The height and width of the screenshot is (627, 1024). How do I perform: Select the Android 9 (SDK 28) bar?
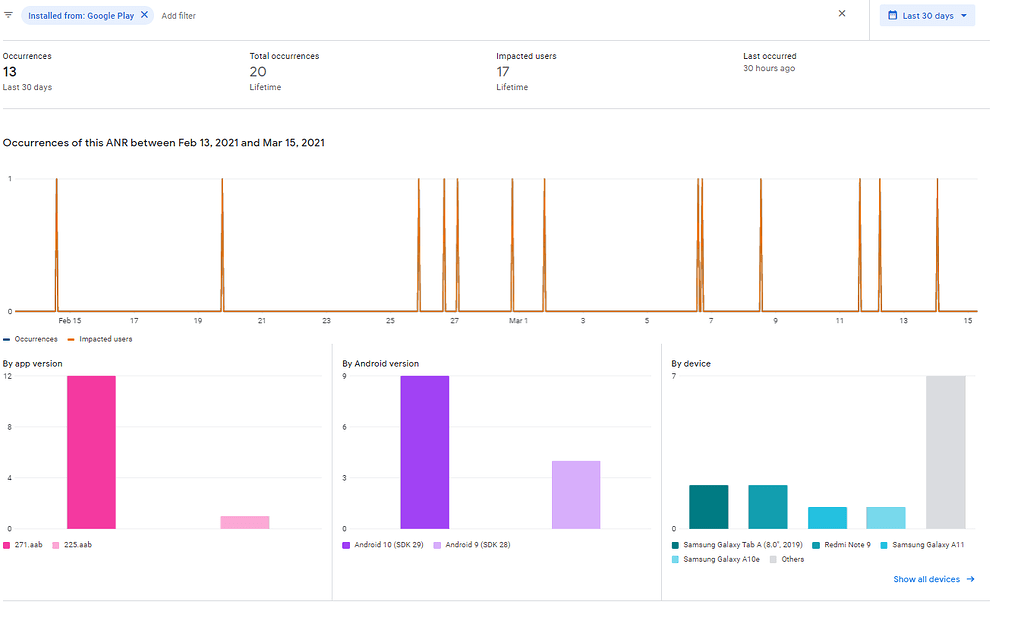(576, 494)
